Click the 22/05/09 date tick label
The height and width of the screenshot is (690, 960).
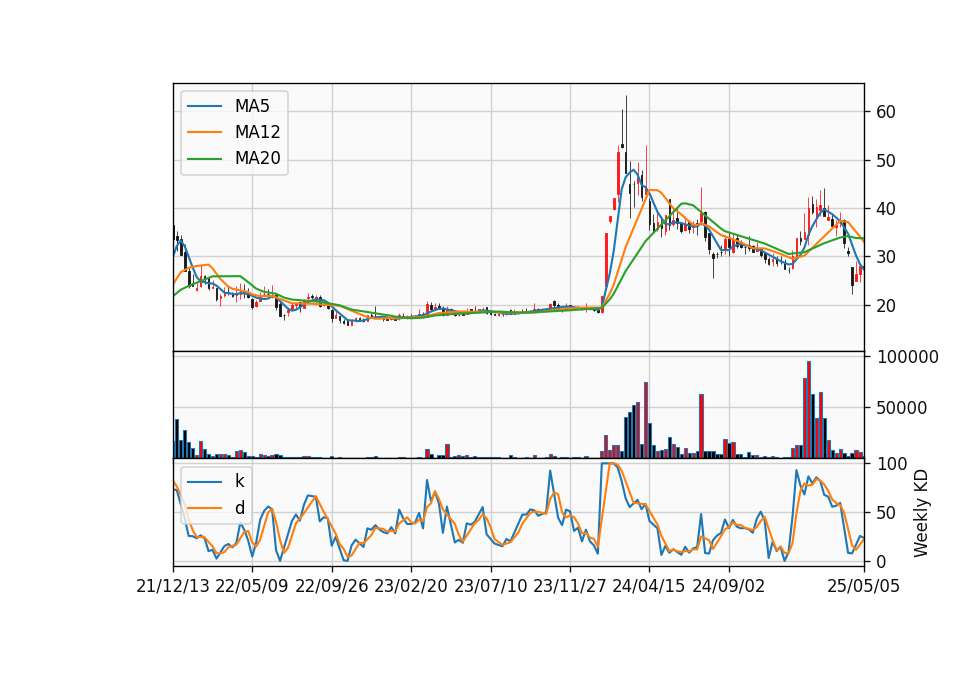click(x=252, y=587)
